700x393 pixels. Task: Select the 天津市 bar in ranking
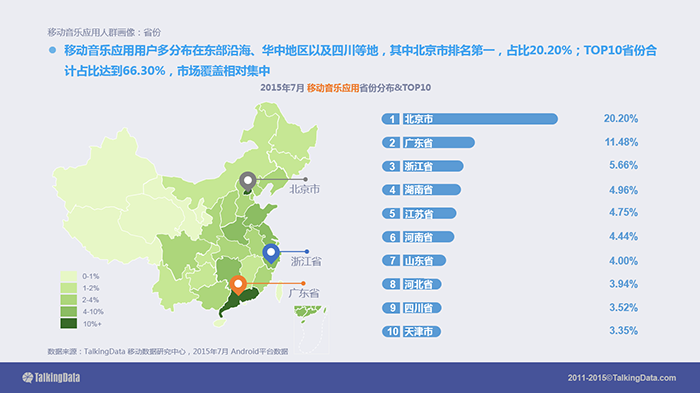tap(421, 331)
